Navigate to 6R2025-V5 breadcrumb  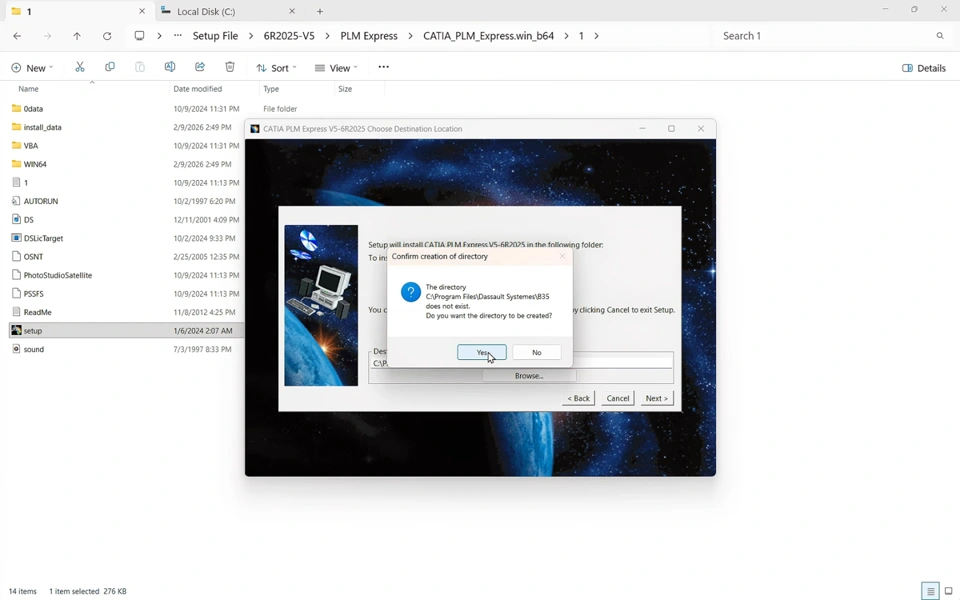[289, 36]
